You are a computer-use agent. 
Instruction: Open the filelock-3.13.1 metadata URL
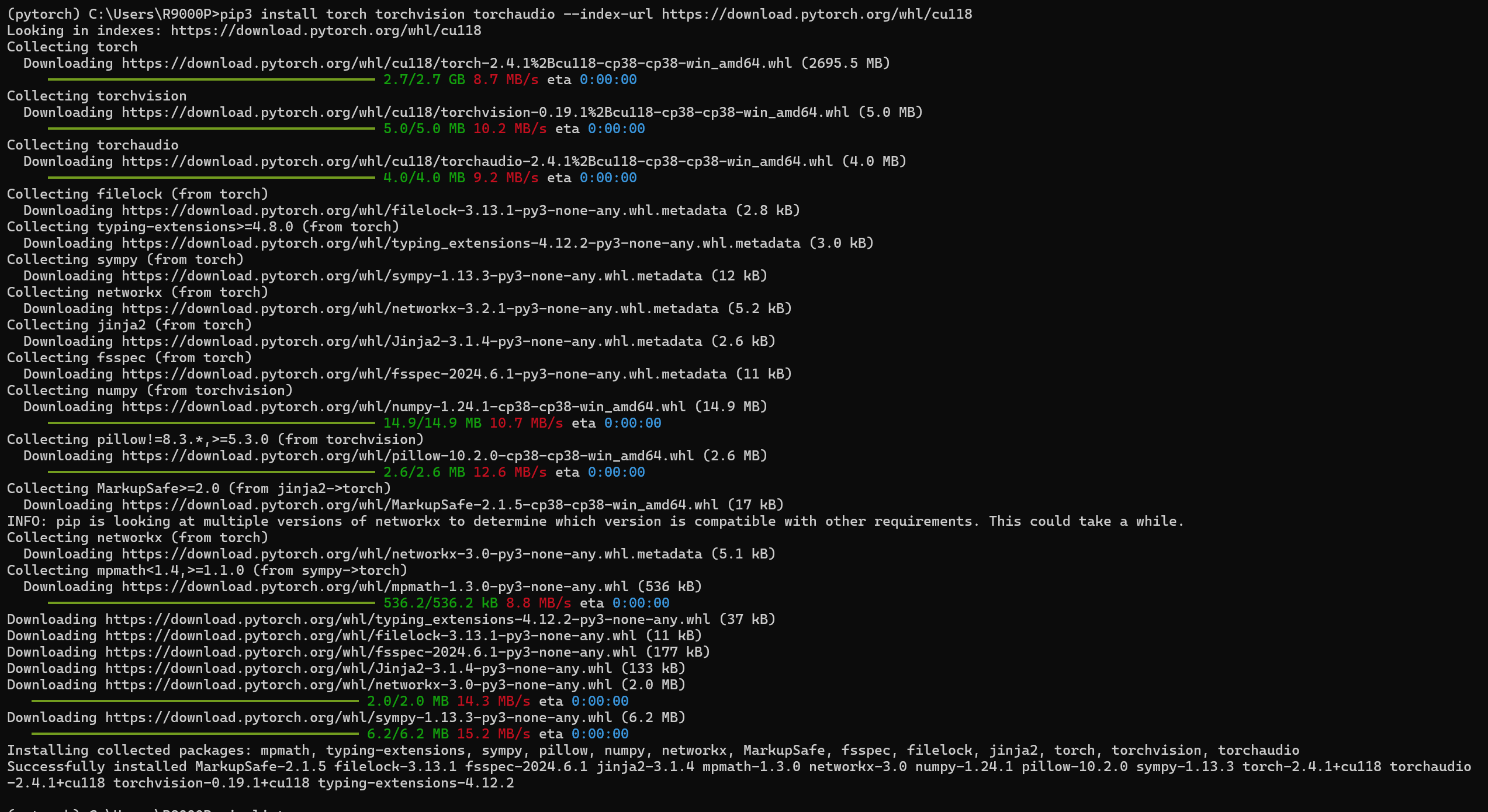pos(468,210)
